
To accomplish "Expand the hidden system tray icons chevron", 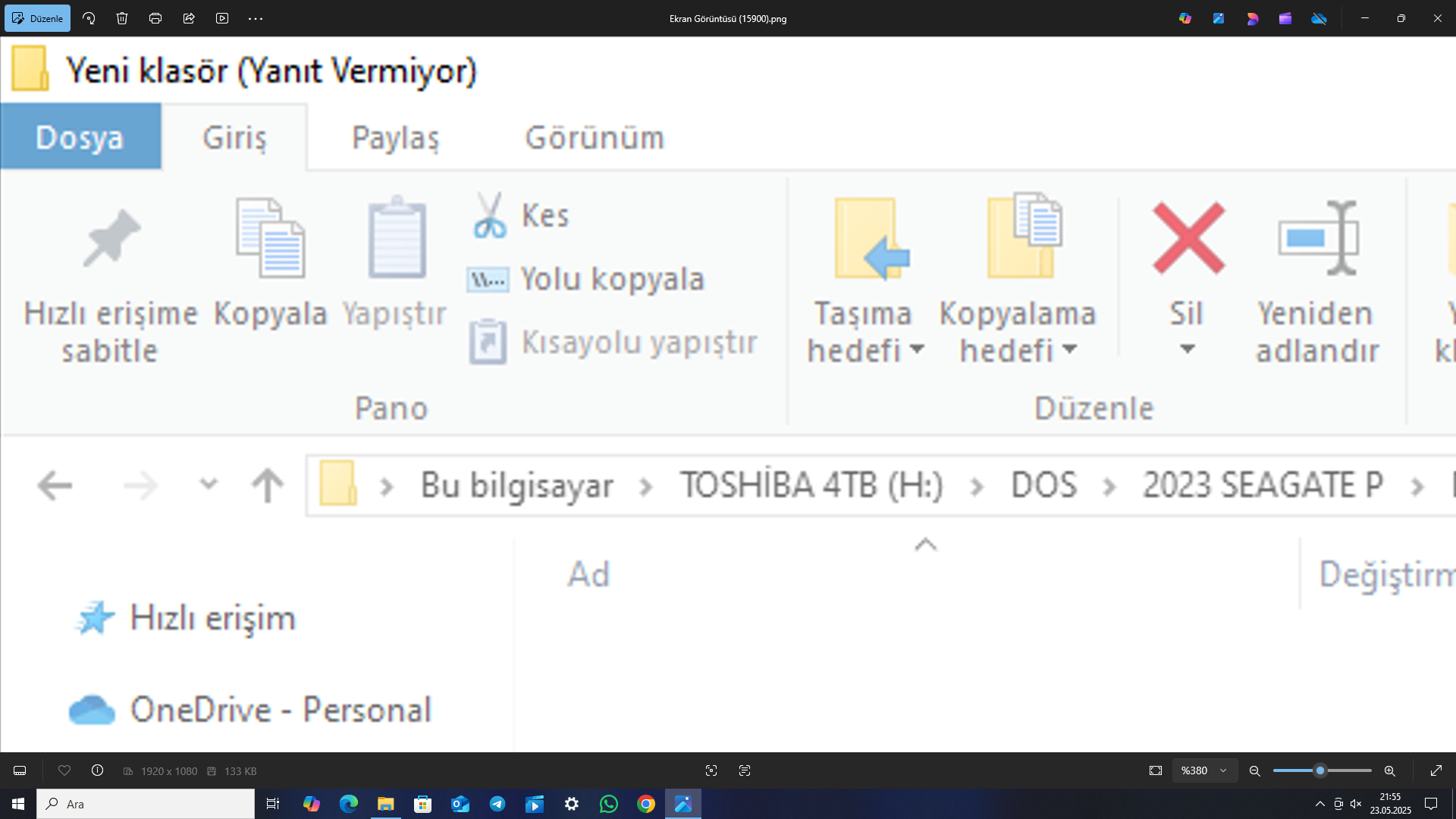I will click(1320, 804).
